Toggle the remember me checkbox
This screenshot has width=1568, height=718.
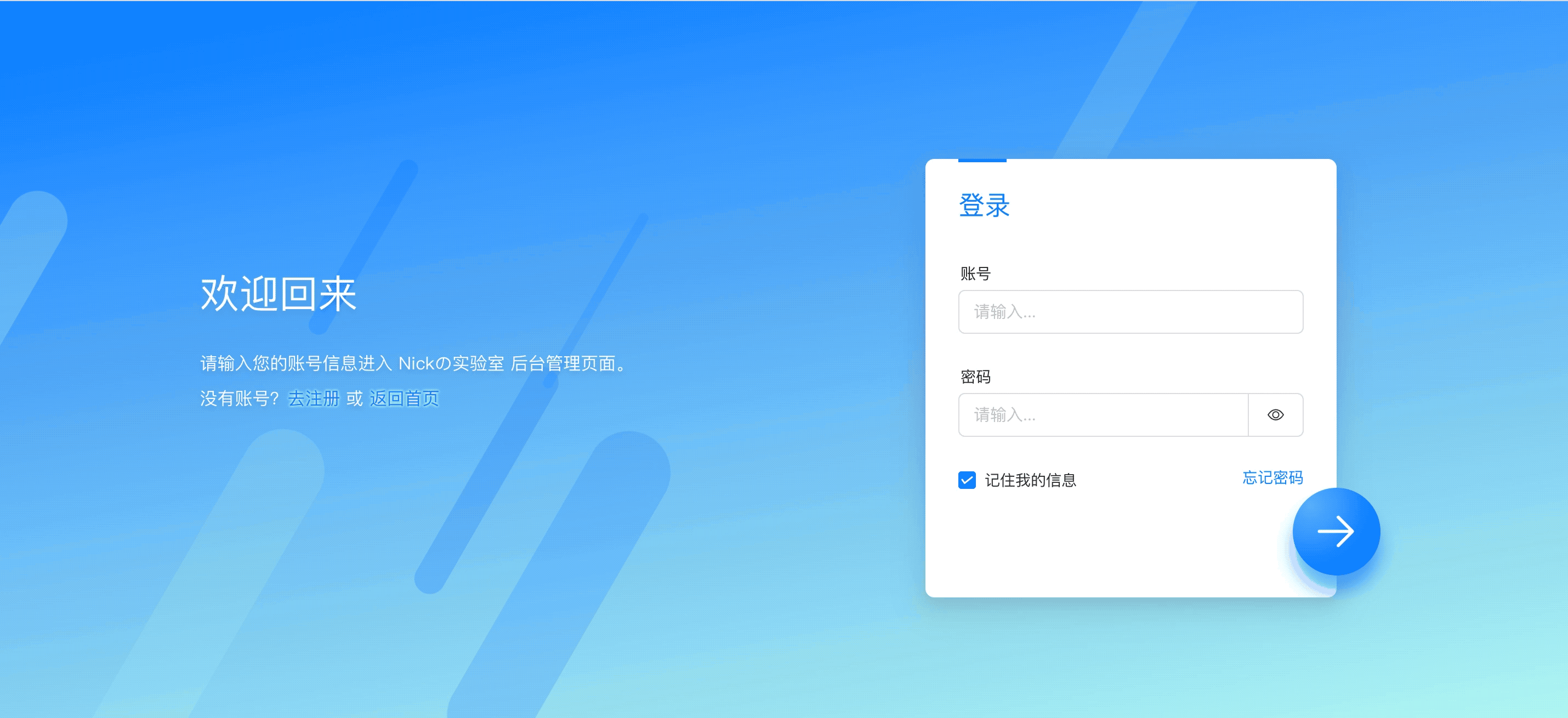[x=967, y=480]
